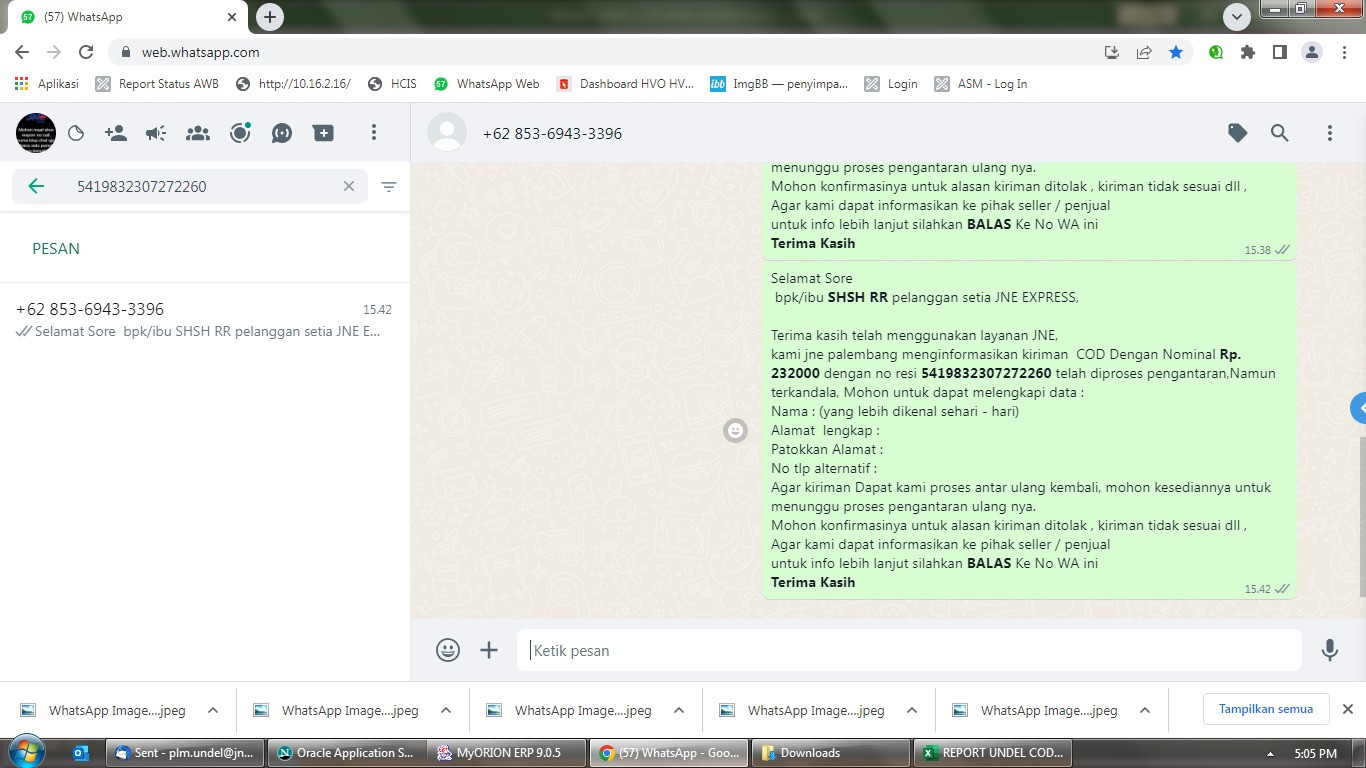This screenshot has height=768, width=1366.
Task: Go back in browser history
Action: (22, 52)
